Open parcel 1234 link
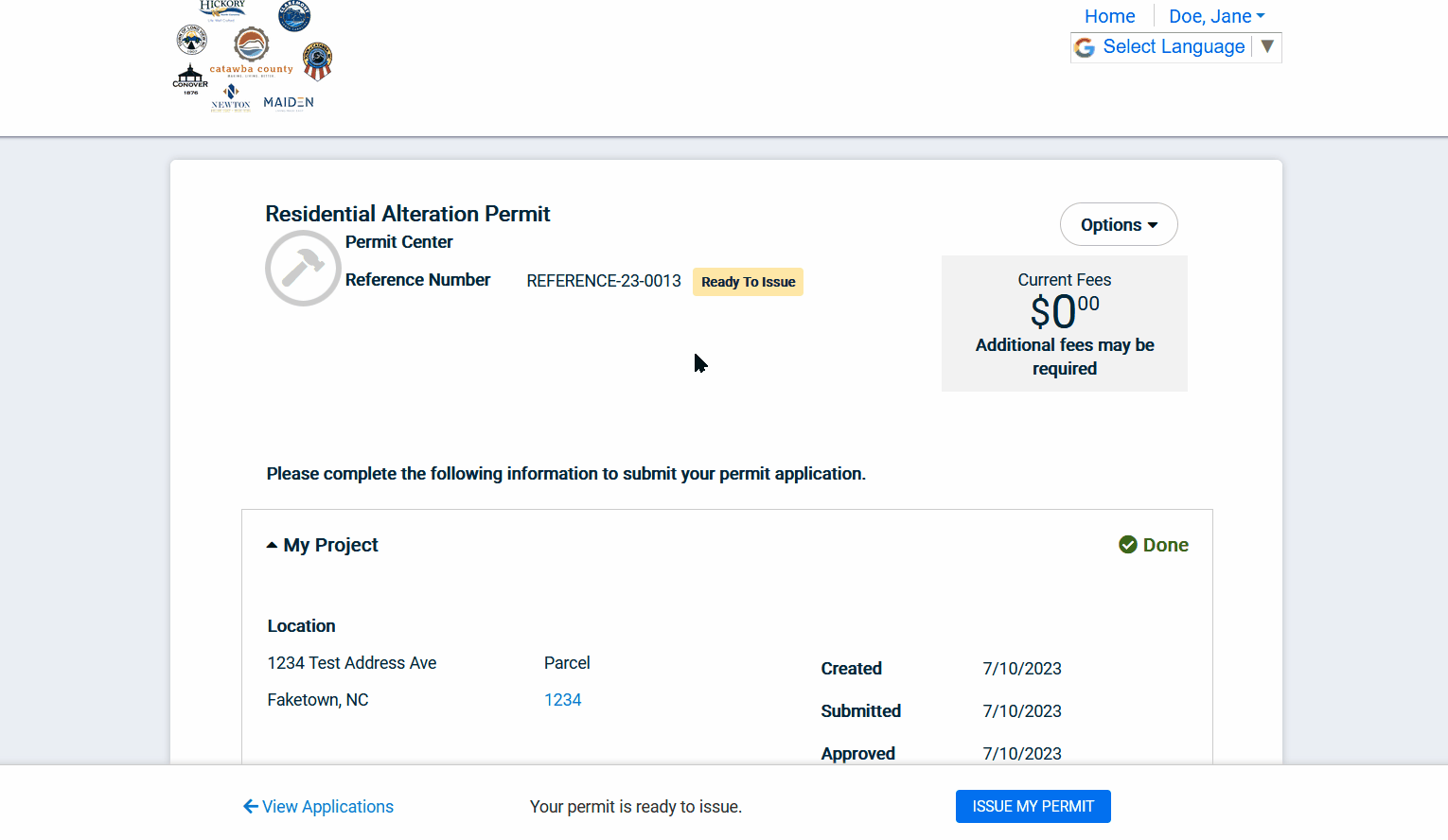 pos(562,700)
